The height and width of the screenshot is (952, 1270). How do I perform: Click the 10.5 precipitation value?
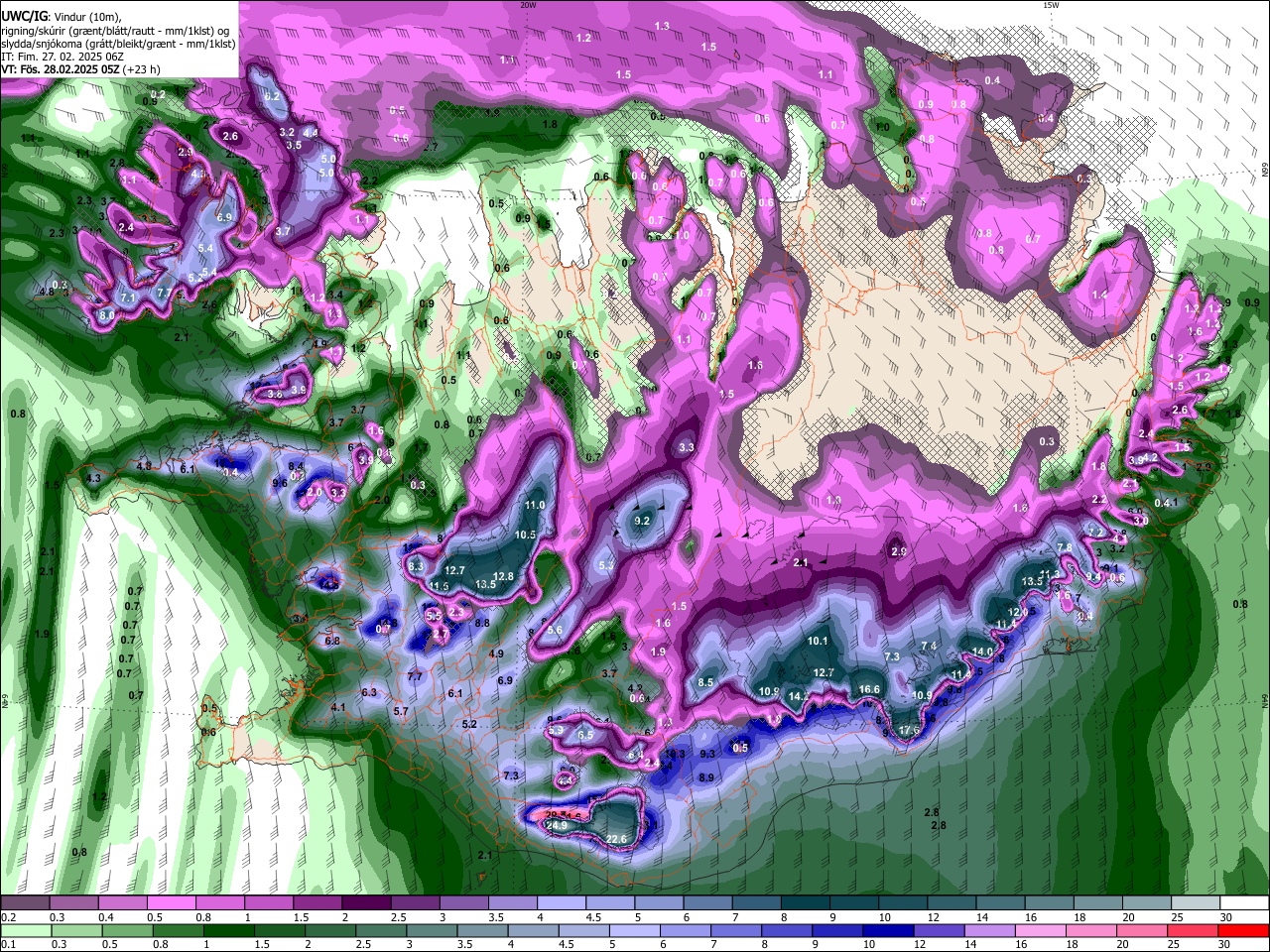[525, 535]
